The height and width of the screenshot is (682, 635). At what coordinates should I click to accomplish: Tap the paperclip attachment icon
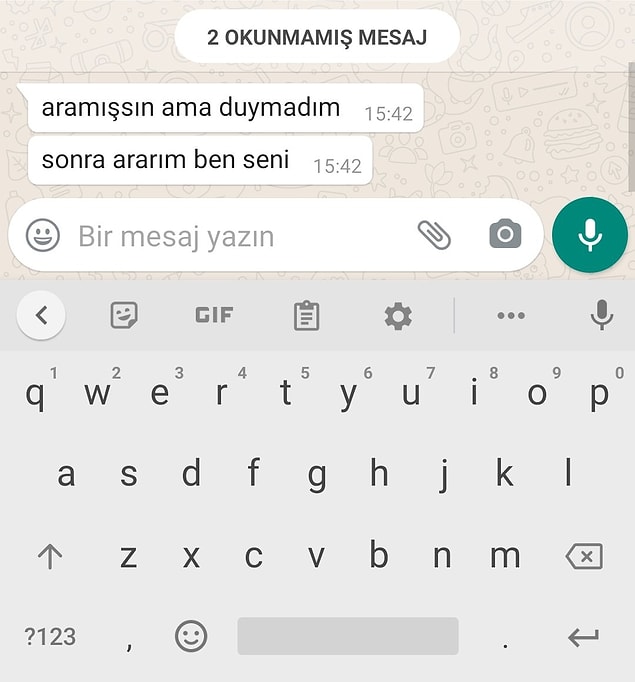pos(434,235)
